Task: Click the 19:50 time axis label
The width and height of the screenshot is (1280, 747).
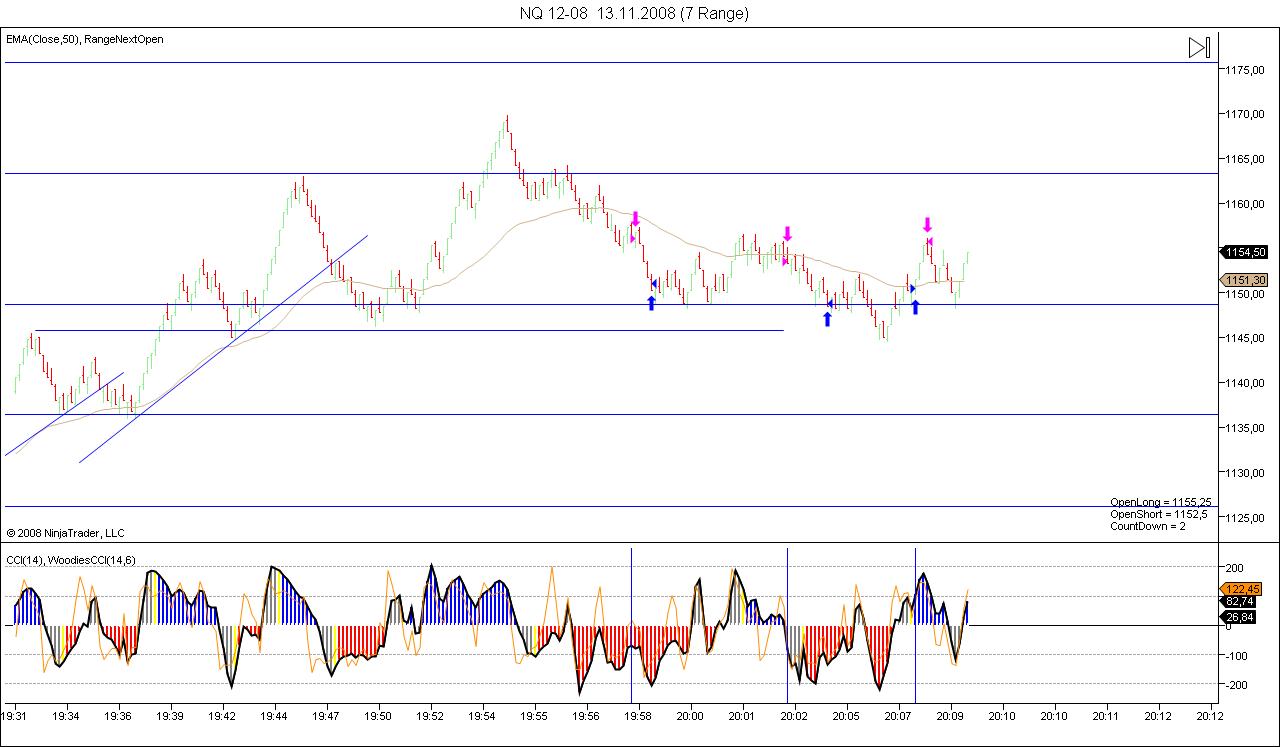Action: [379, 716]
